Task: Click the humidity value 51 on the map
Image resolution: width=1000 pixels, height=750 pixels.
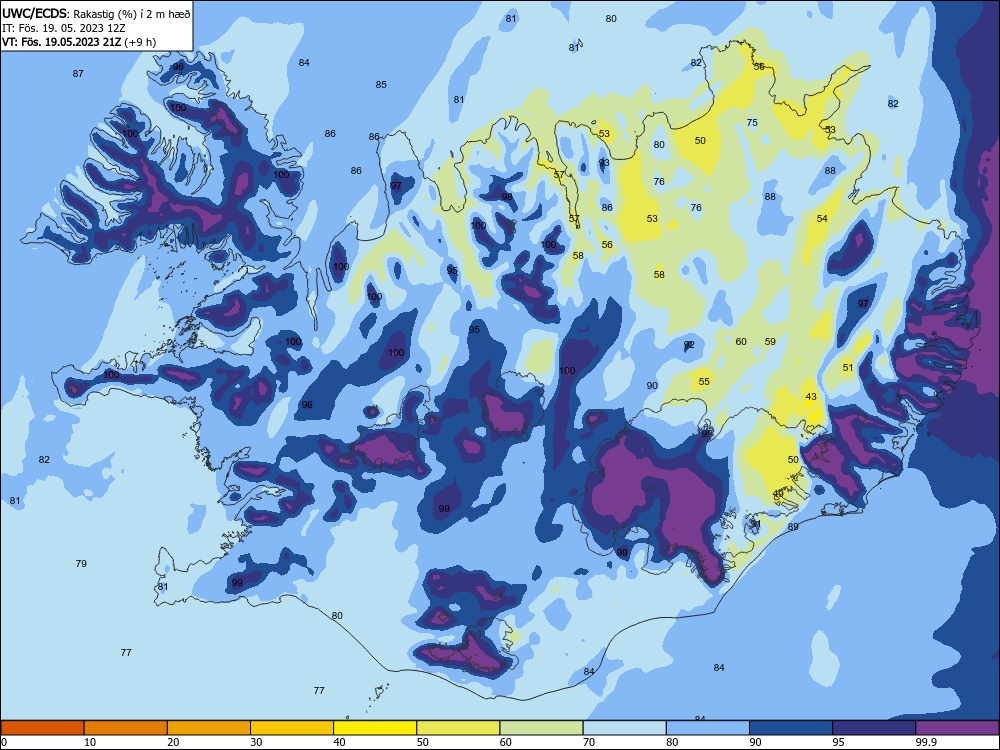Action: [x=848, y=367]
